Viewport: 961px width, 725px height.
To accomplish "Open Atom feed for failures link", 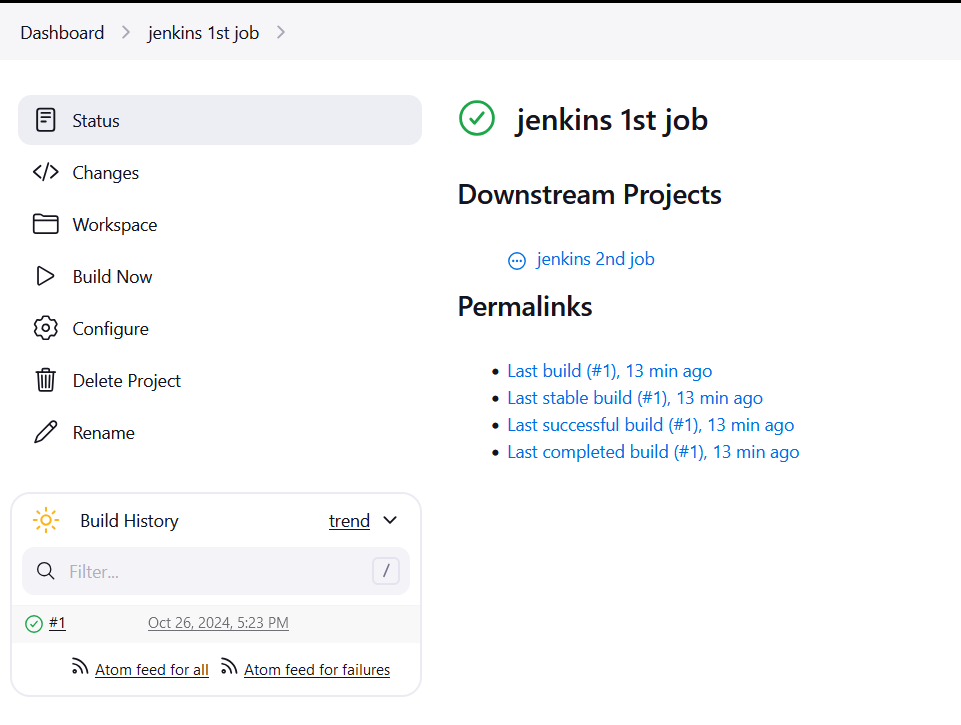I will point(317,670).
